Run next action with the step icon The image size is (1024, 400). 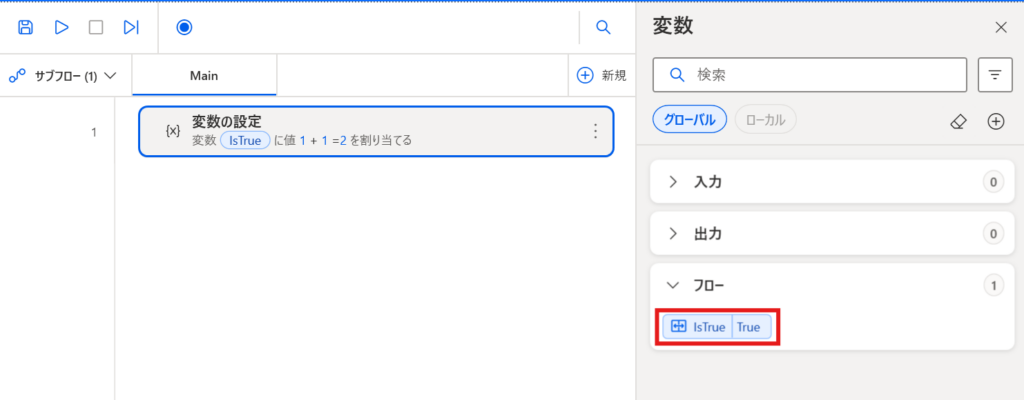pyautogui.click(x=131, y=27)
